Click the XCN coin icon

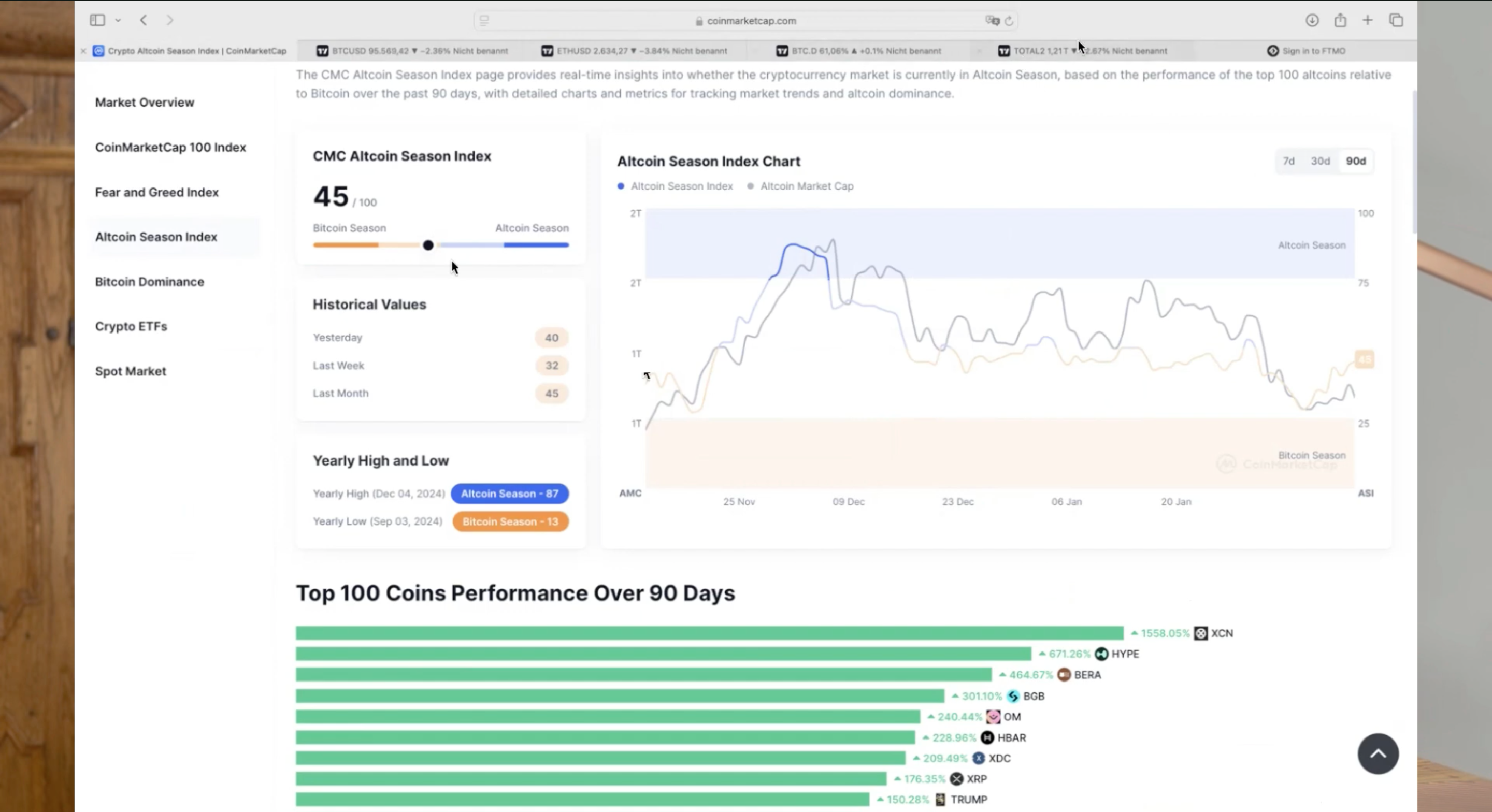(x=1201, y=633)
